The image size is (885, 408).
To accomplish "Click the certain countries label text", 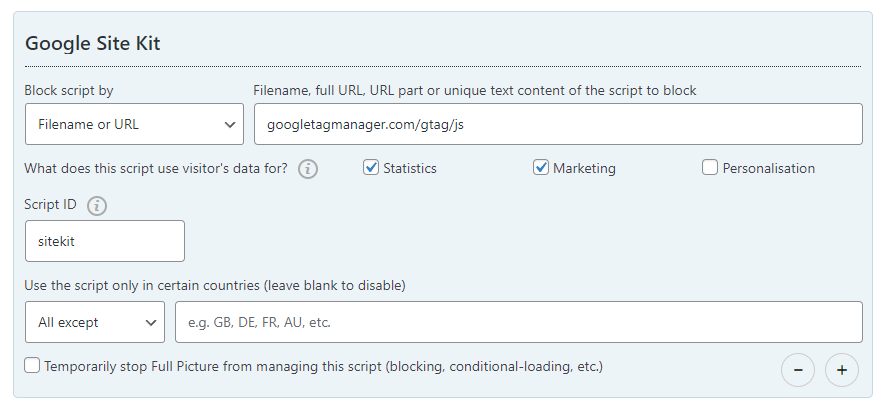I will click(x=215, y=285).
